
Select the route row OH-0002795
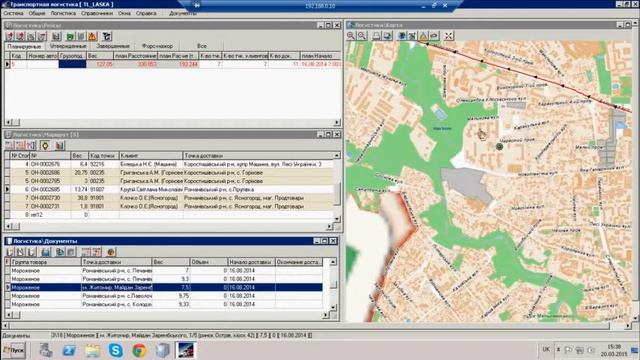coord(171,181)
